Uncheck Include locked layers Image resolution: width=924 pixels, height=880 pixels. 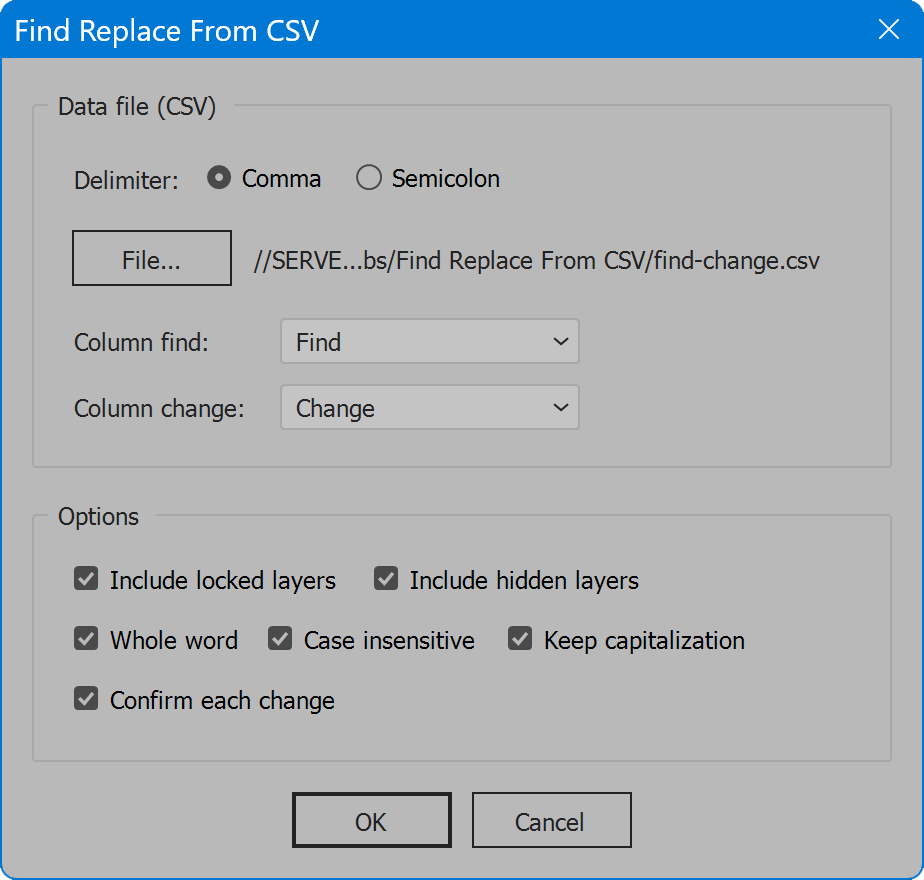tap(86, 579)
